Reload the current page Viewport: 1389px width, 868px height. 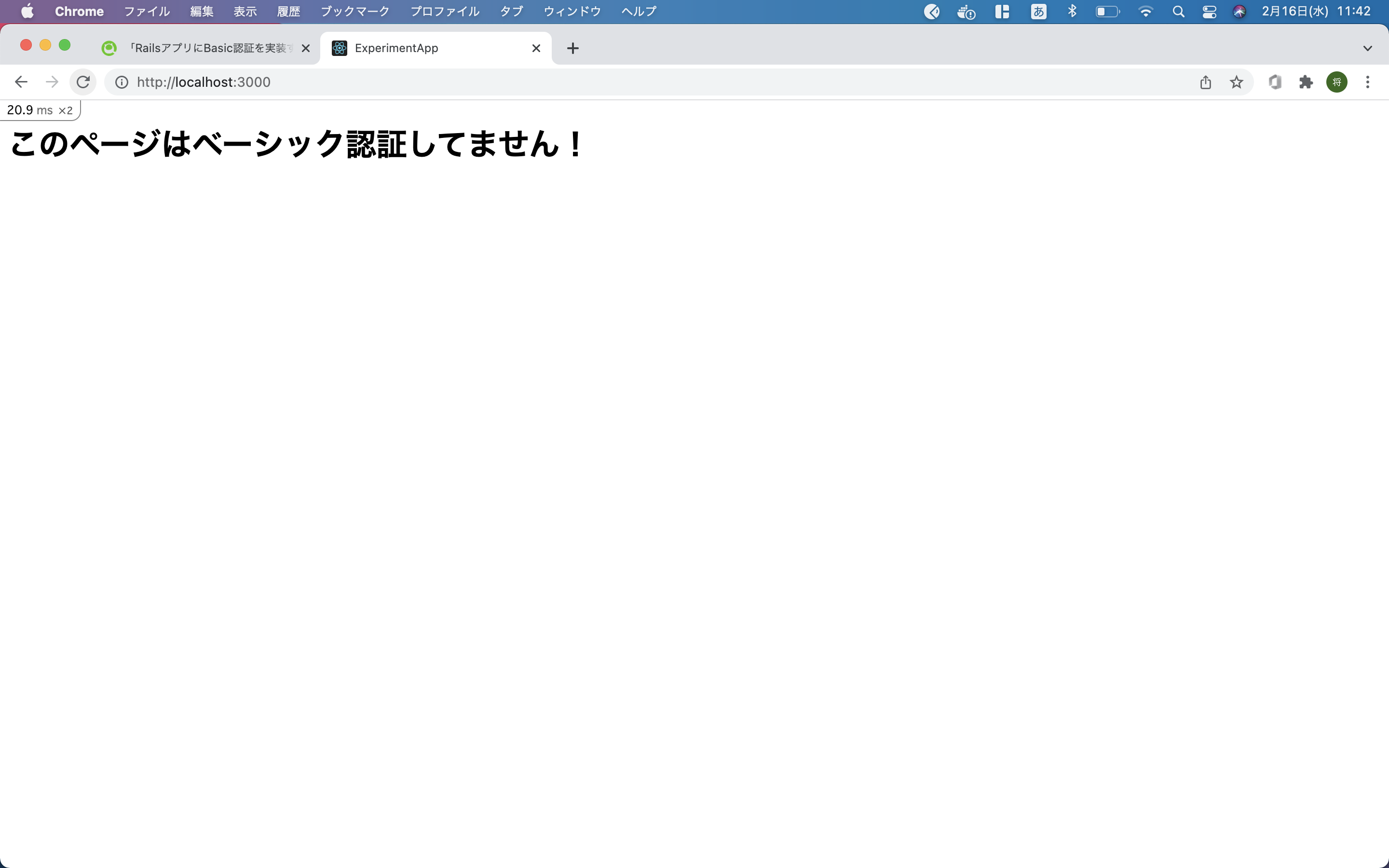[x=82, y=81]
